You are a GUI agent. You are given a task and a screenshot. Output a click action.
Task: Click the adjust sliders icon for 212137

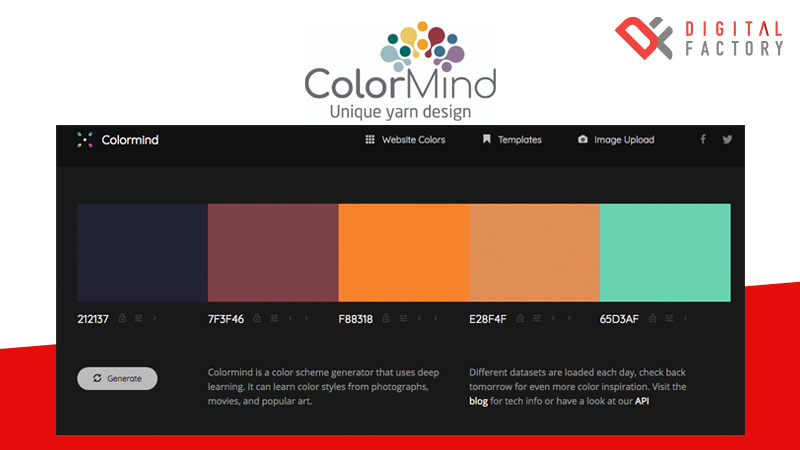click(x=138, y=319)
